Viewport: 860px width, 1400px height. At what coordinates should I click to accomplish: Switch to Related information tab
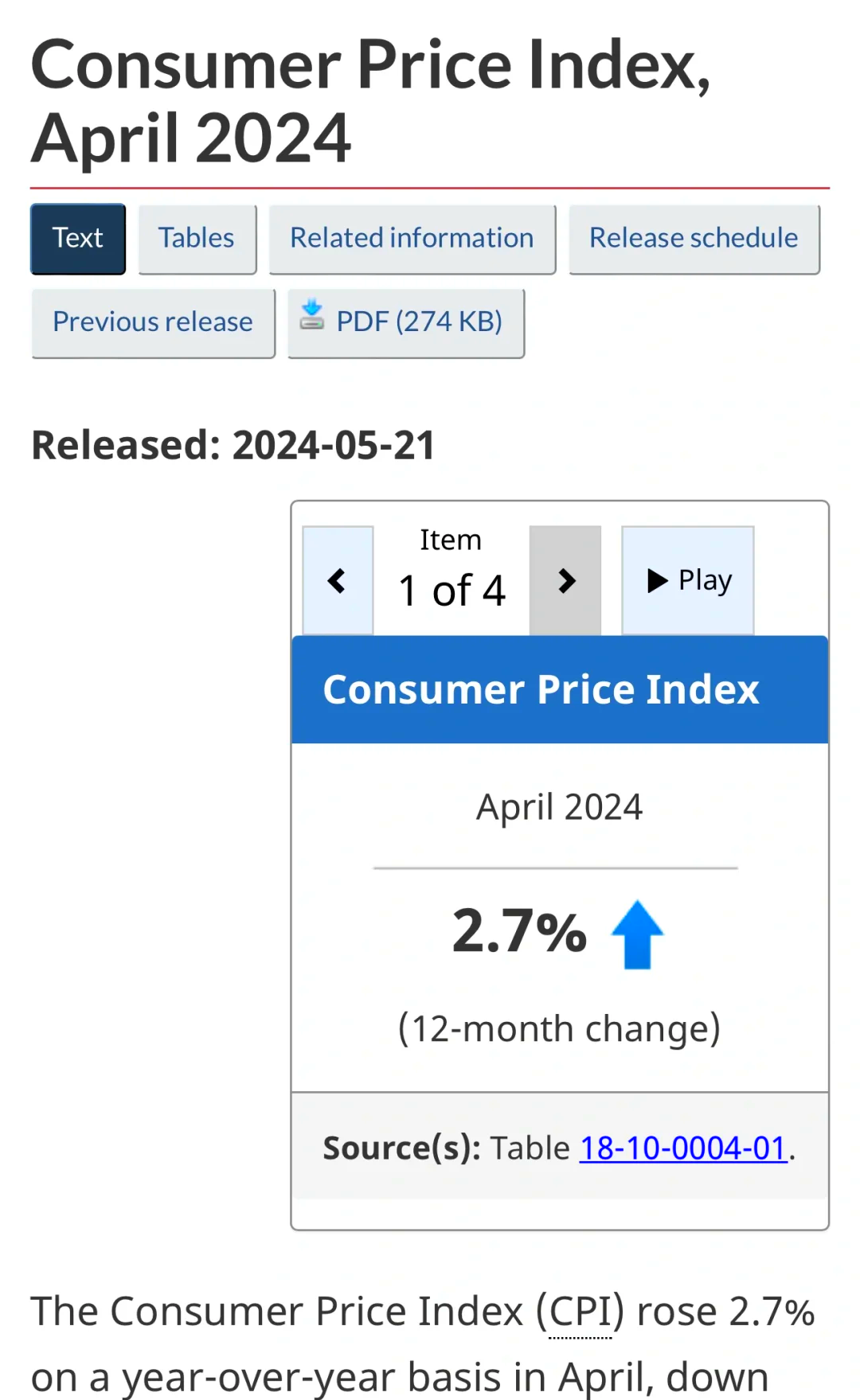(x=412, y=239)
